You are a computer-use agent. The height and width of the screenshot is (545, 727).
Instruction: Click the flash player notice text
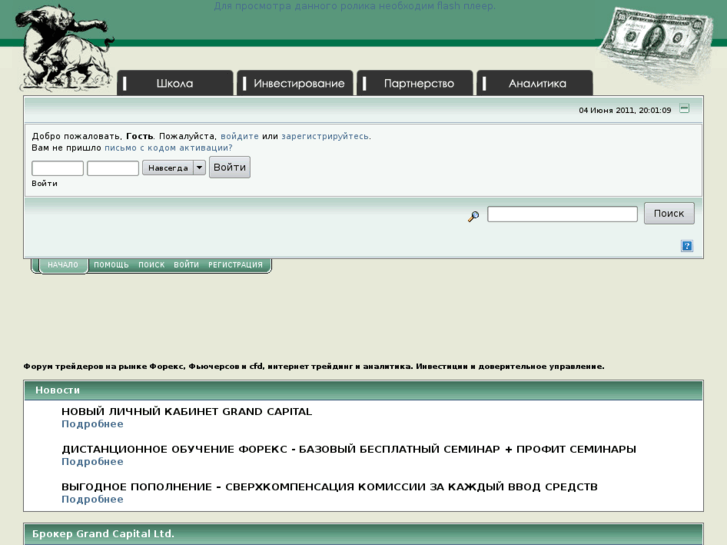355,6
